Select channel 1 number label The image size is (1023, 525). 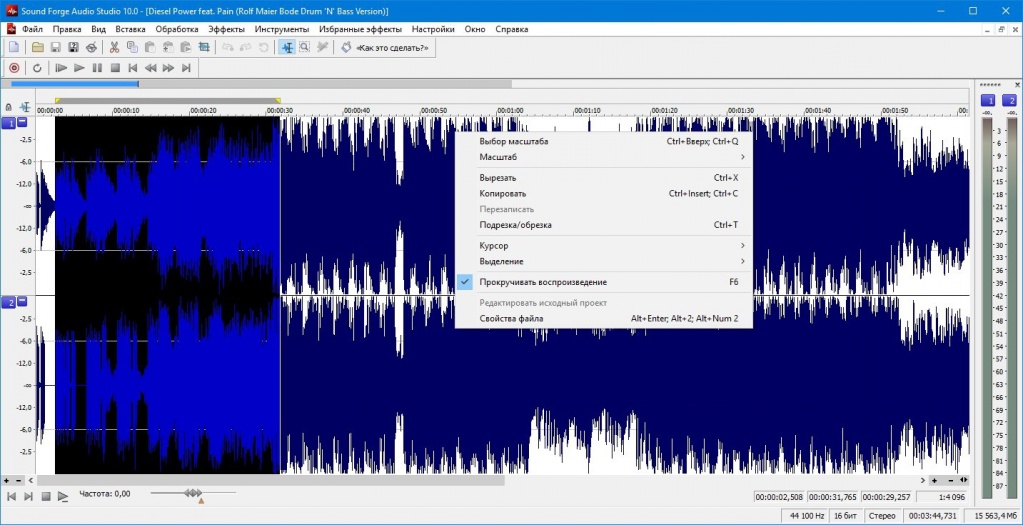pyautogui.click(x=9, y=123)
